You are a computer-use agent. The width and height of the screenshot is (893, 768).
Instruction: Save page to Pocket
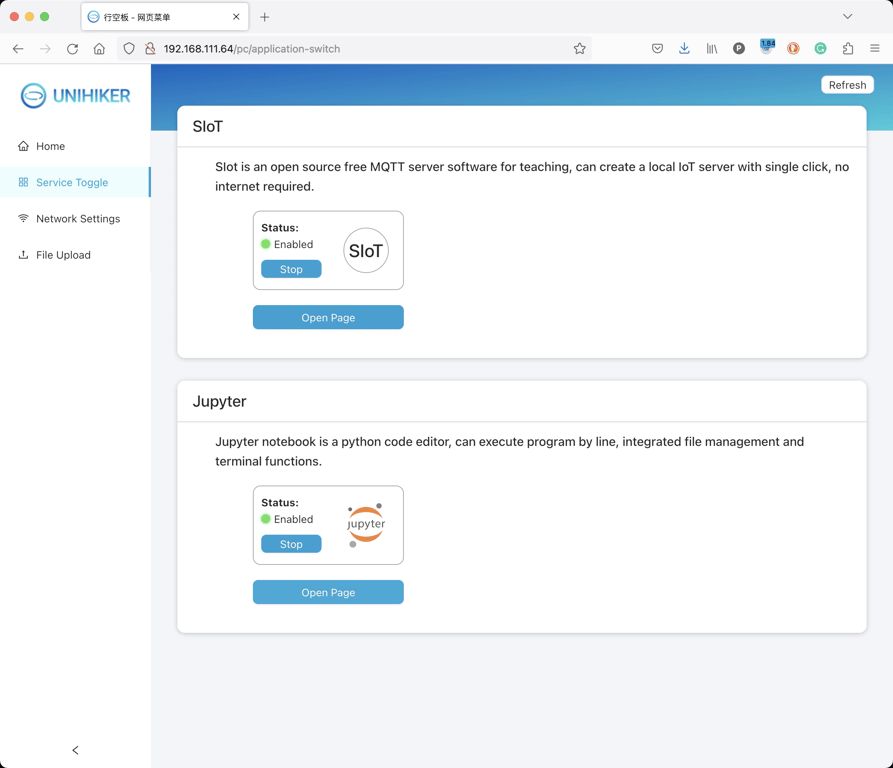pyautogui.click(x=657, y=49)
